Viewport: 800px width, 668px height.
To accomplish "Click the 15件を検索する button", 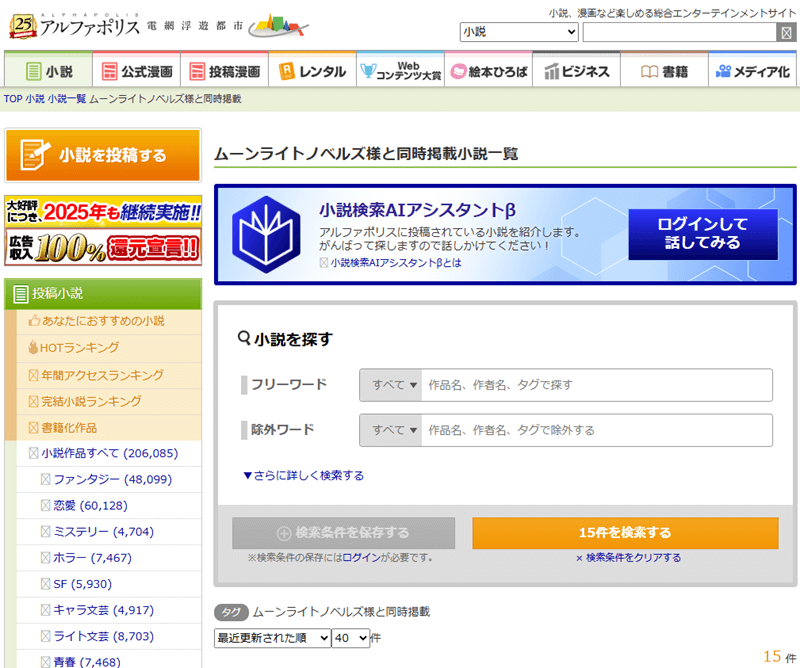I will 626,533.
